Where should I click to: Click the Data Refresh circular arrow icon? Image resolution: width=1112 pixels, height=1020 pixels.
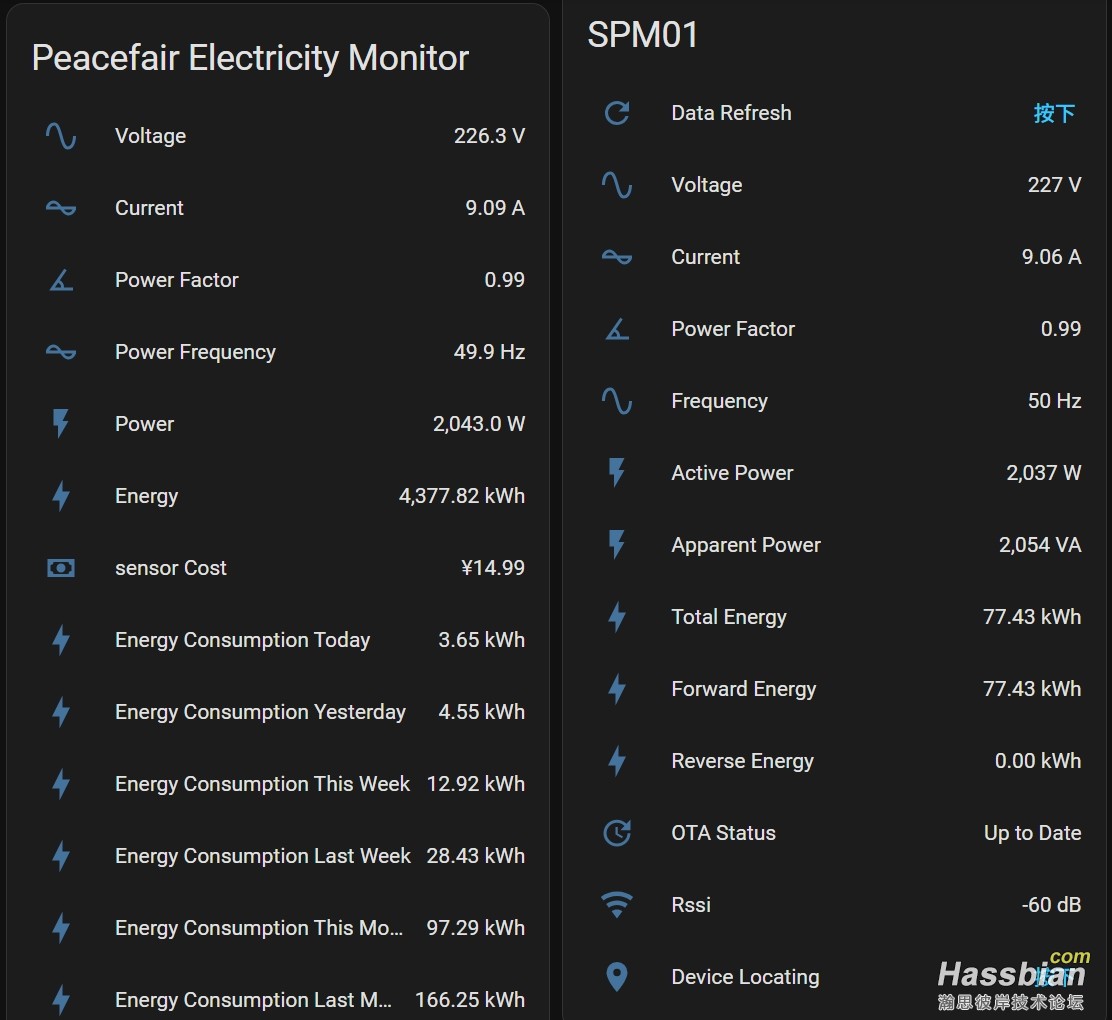[617, 113]
